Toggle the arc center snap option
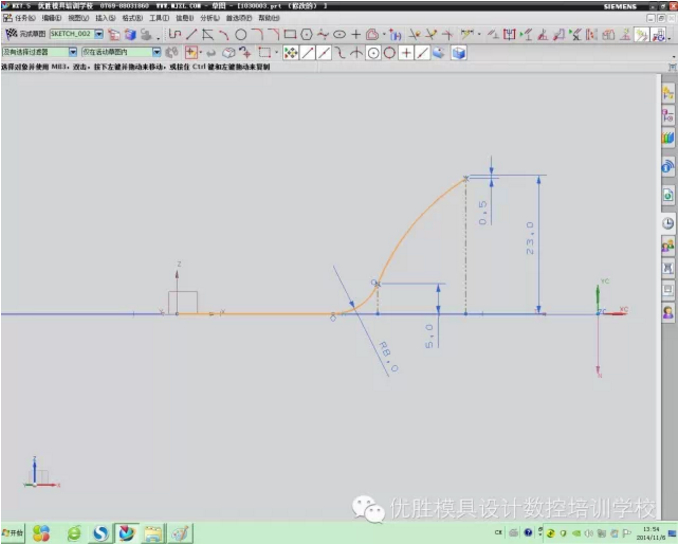The image size is (679, 545). coord(373,52)
